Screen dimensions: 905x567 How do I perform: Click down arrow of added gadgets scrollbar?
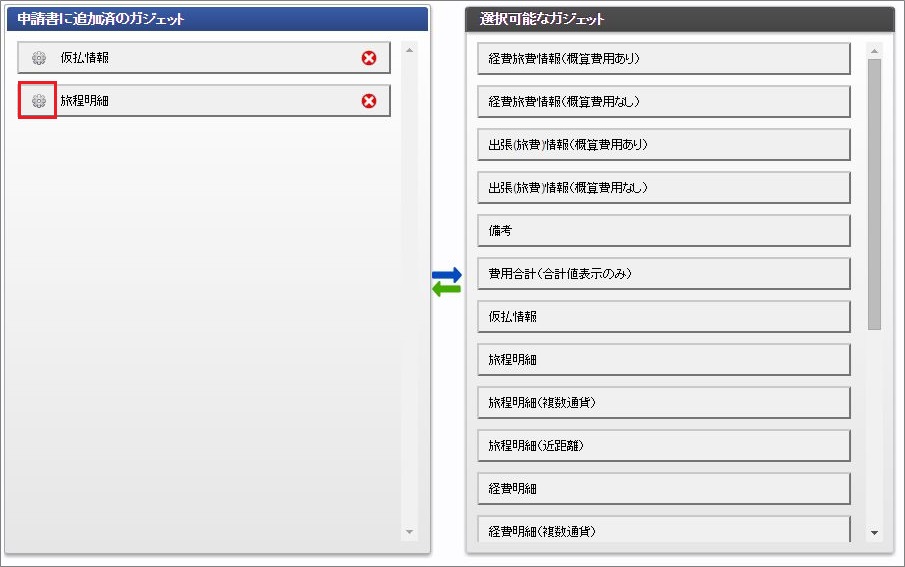click(x=409, y=532)
